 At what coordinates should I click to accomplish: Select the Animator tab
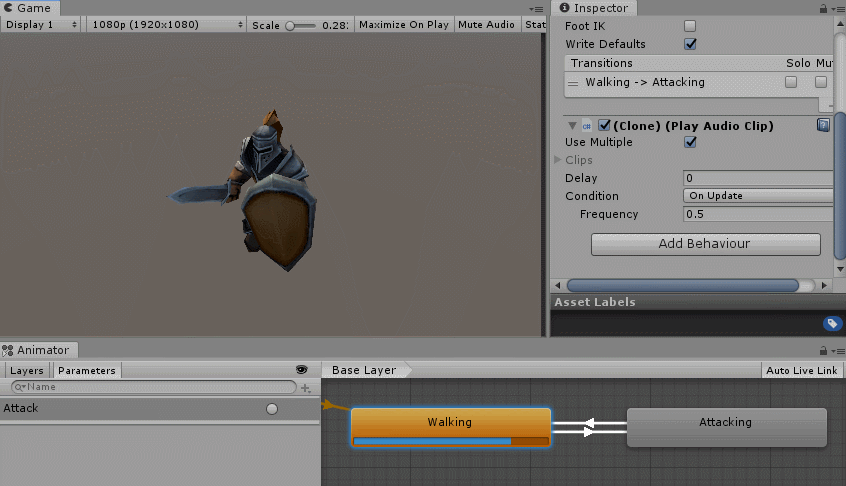point(39,350)
